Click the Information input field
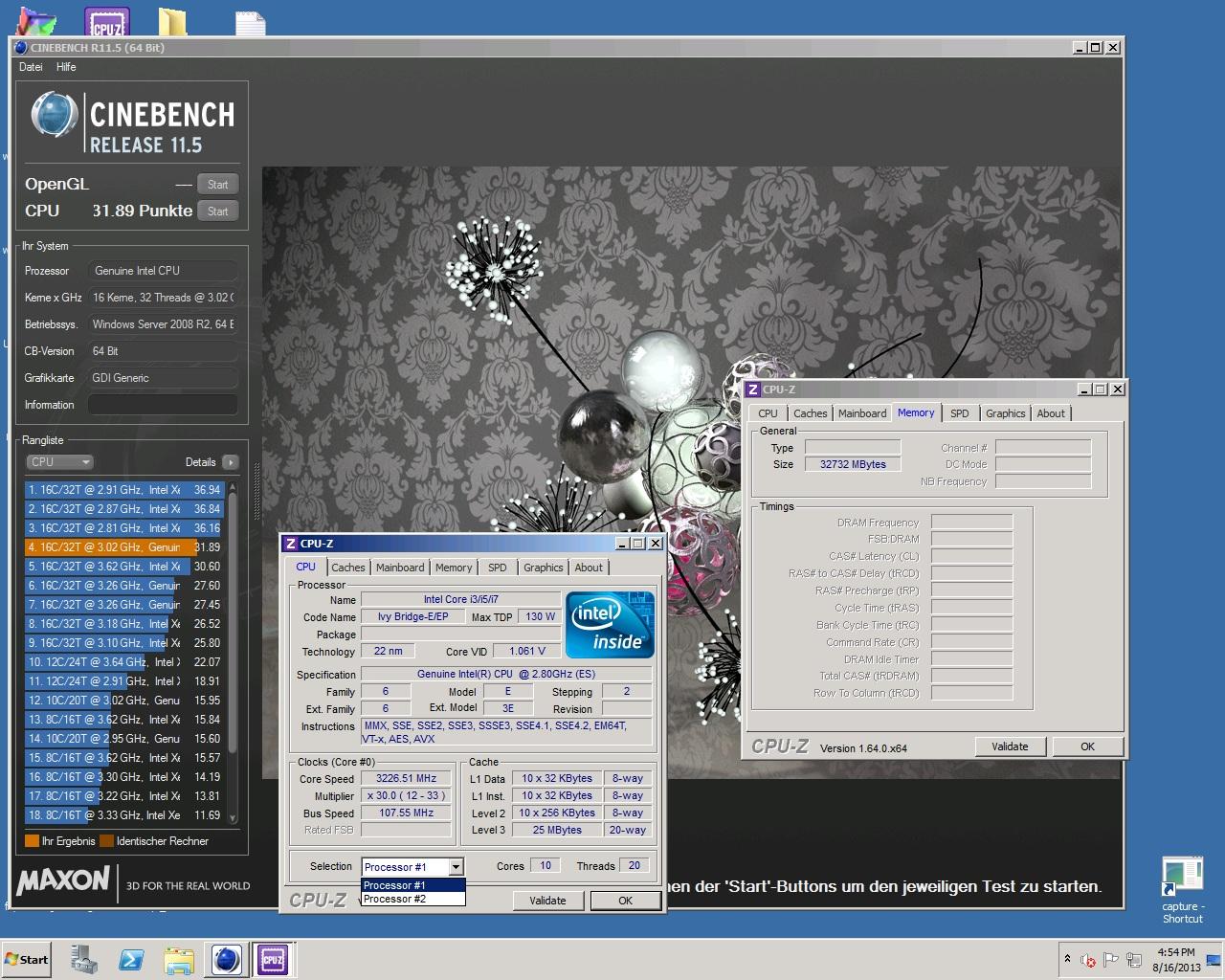 tap(163, 405)
